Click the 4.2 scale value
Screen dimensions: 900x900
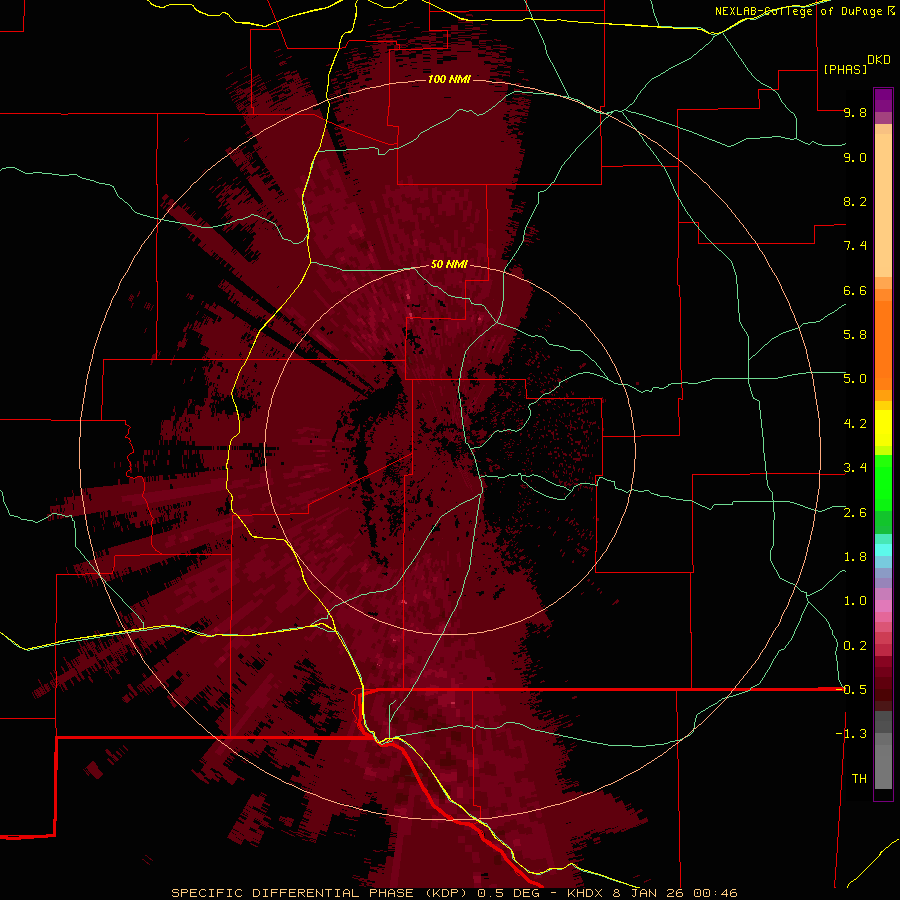coord(855,424)
